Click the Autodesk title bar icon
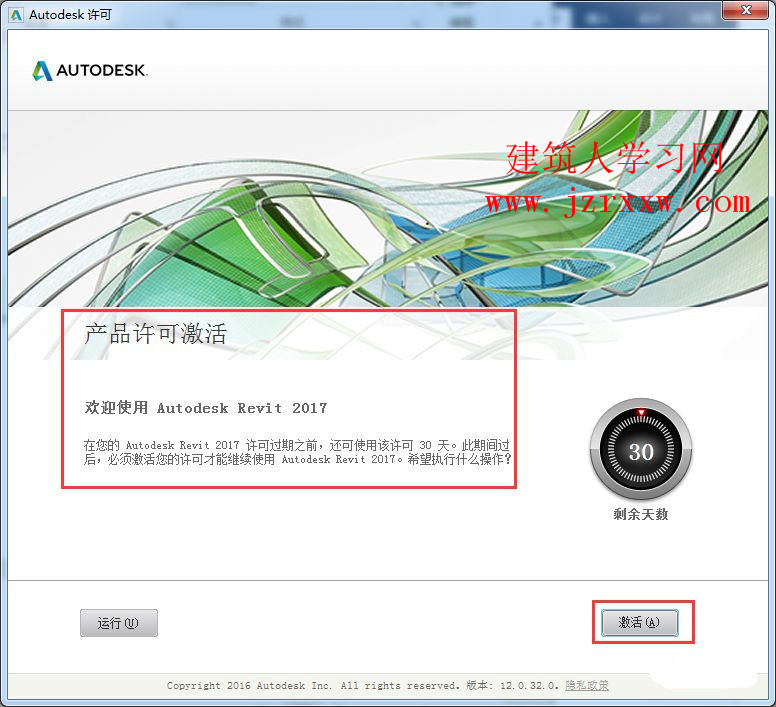776x707 pixels. (x=16, y=15)
